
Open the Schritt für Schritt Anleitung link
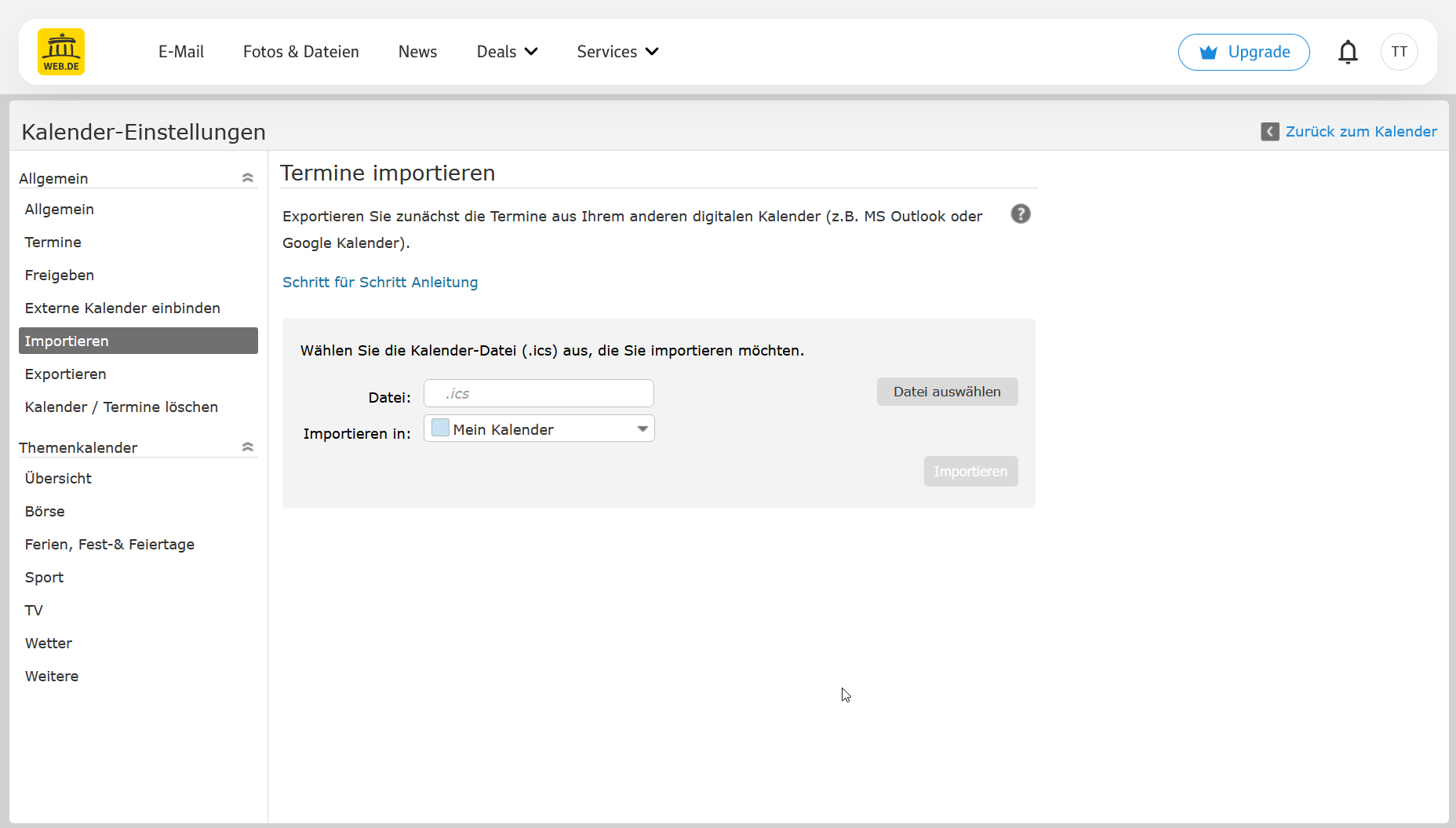tap(380, 283)
